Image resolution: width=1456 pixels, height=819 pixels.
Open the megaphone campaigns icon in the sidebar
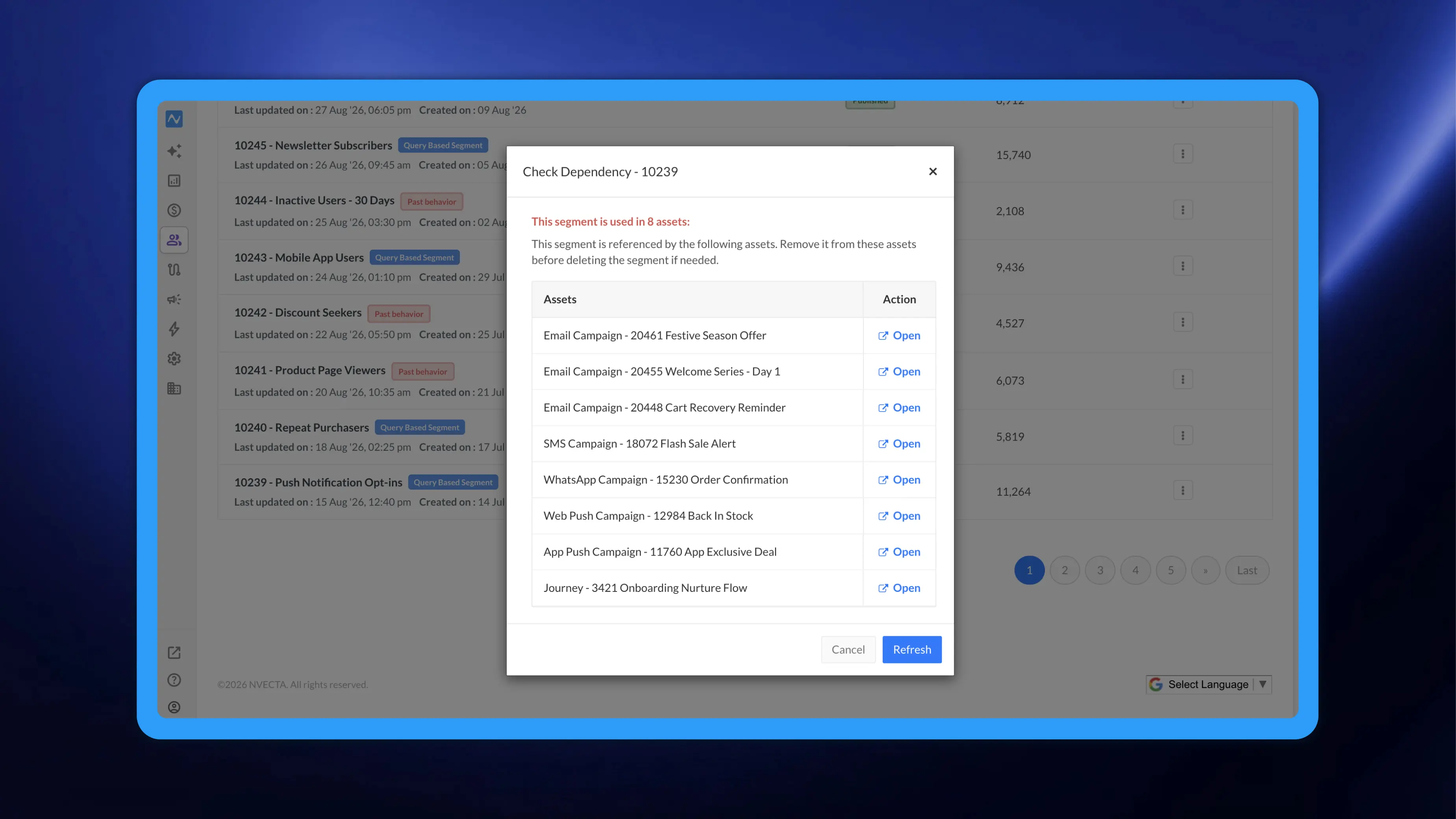(174, 300)
